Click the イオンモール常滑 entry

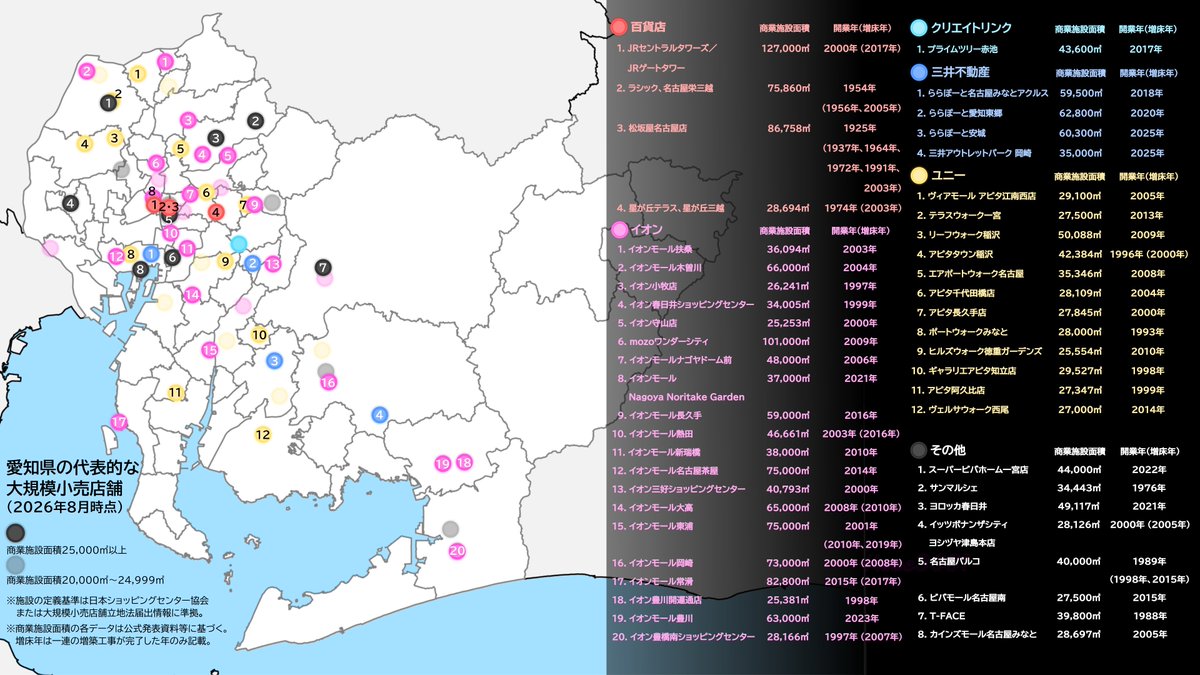coord(659,580)
